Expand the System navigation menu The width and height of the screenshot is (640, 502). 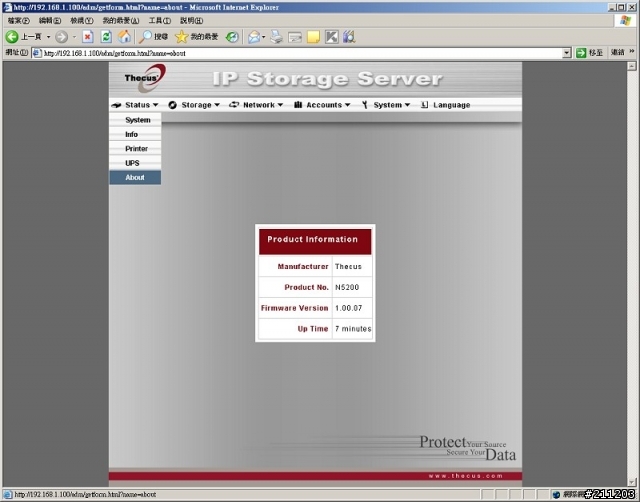[x=386, y=105]
